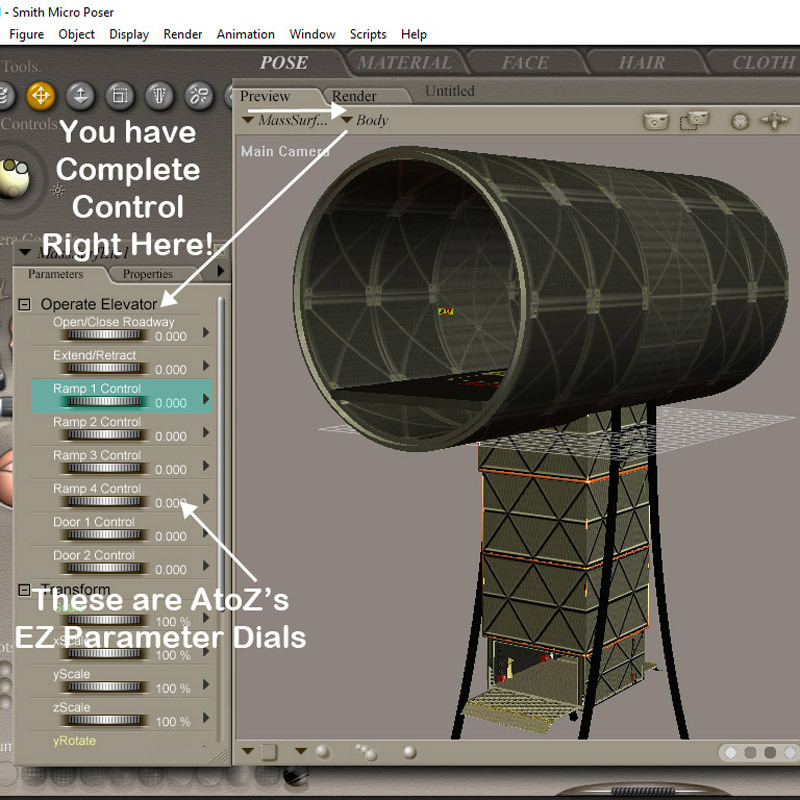Select the Translate In/Out tool
This screenshot has width=800, height=800.
[x=81, y=95]
